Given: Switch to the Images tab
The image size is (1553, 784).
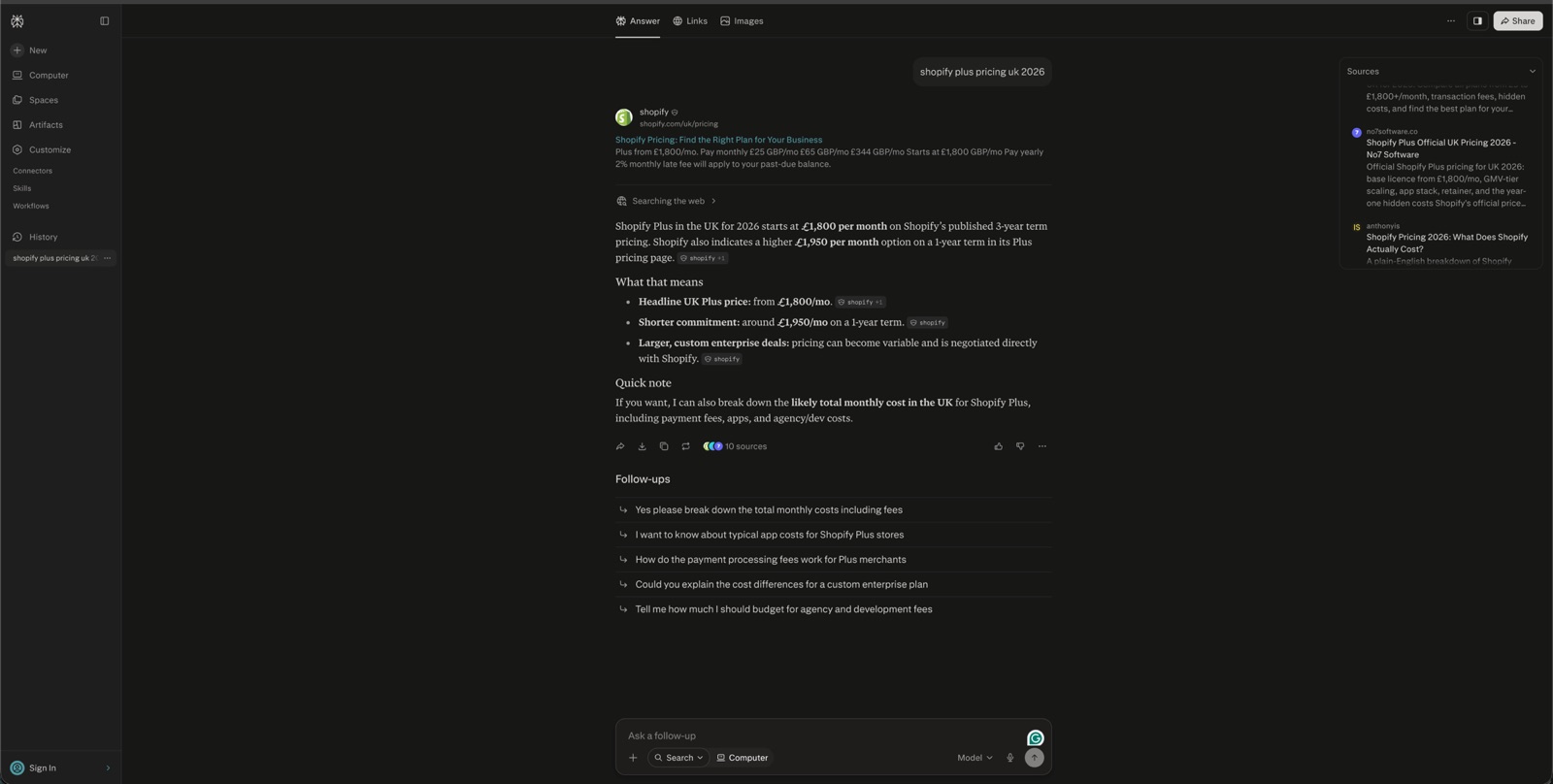Looking at the screenshot, I should pyautogui.click(x=742, y=20).
